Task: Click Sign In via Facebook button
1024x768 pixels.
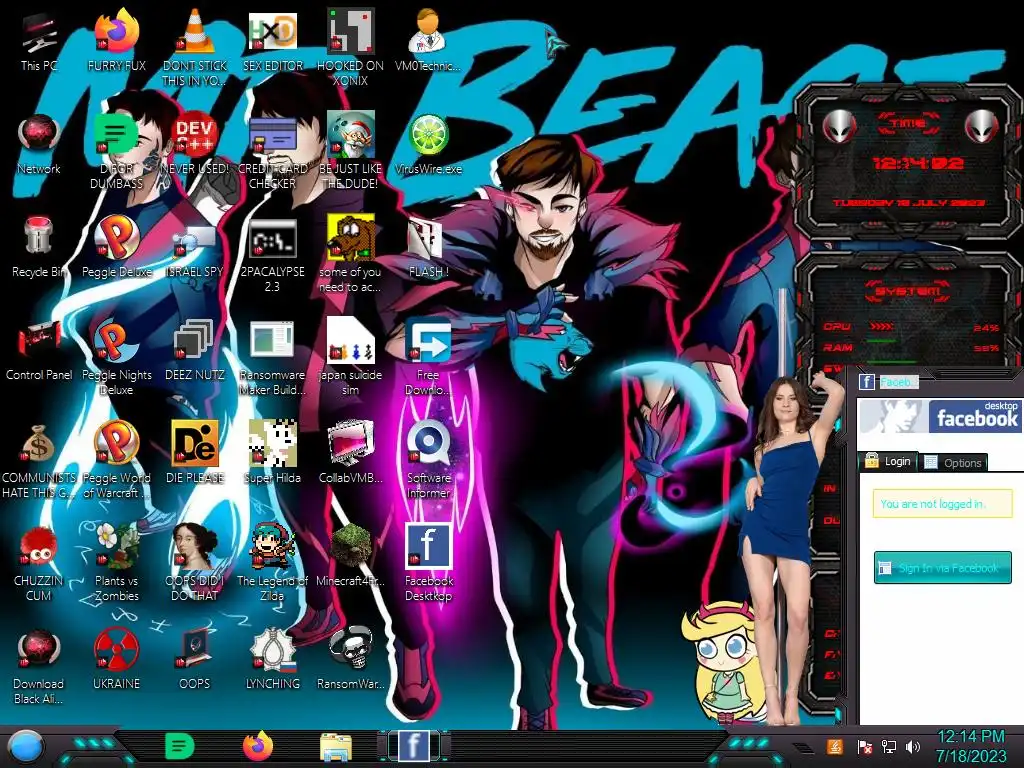Action: click(942, 568)
